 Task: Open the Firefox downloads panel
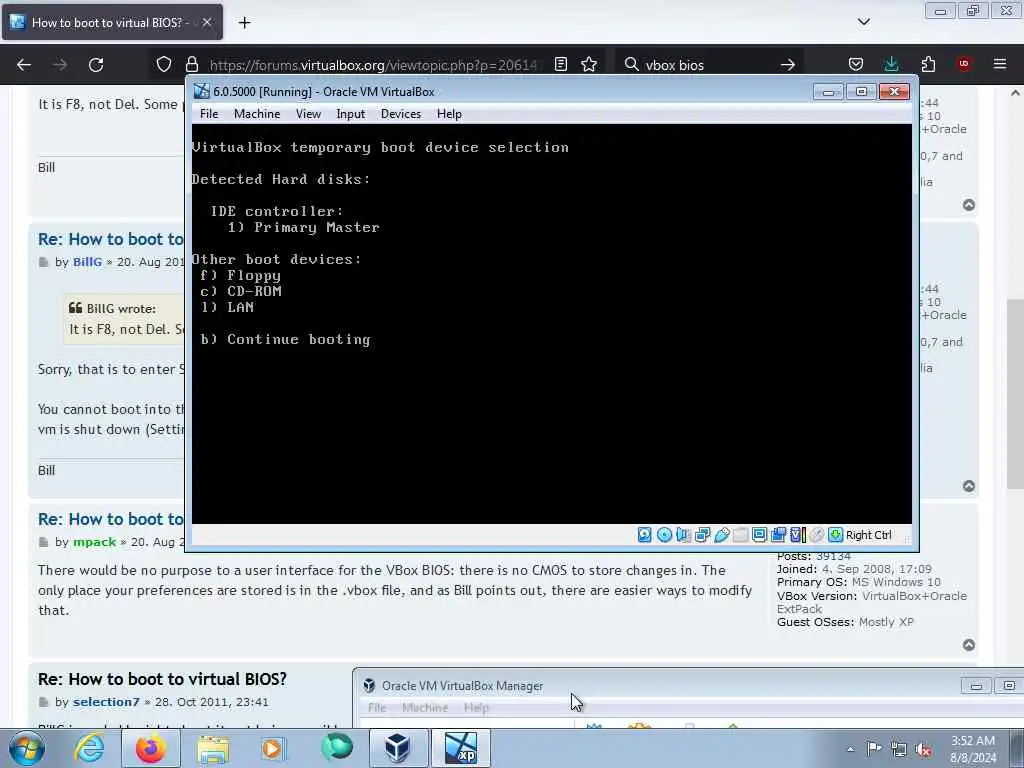point(891,64)
